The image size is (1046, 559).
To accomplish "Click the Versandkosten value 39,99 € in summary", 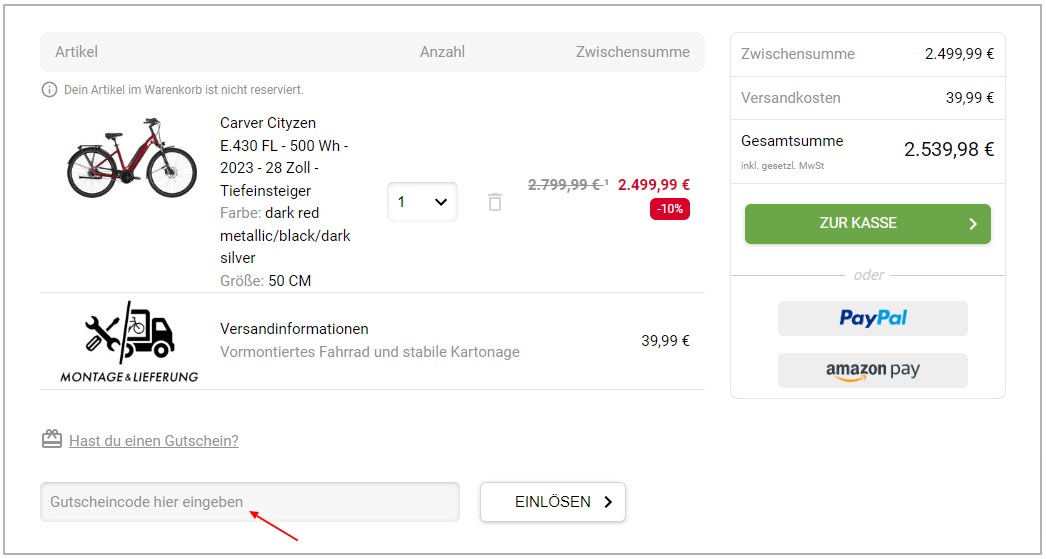I will click(x=970, y=98).
